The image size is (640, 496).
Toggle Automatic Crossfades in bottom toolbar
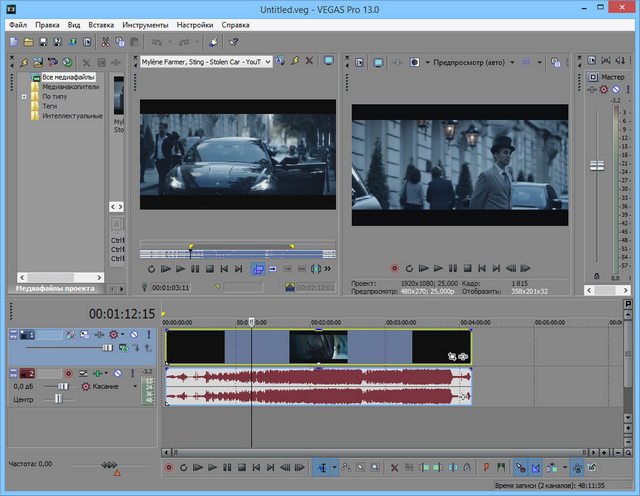click(536, 468)
